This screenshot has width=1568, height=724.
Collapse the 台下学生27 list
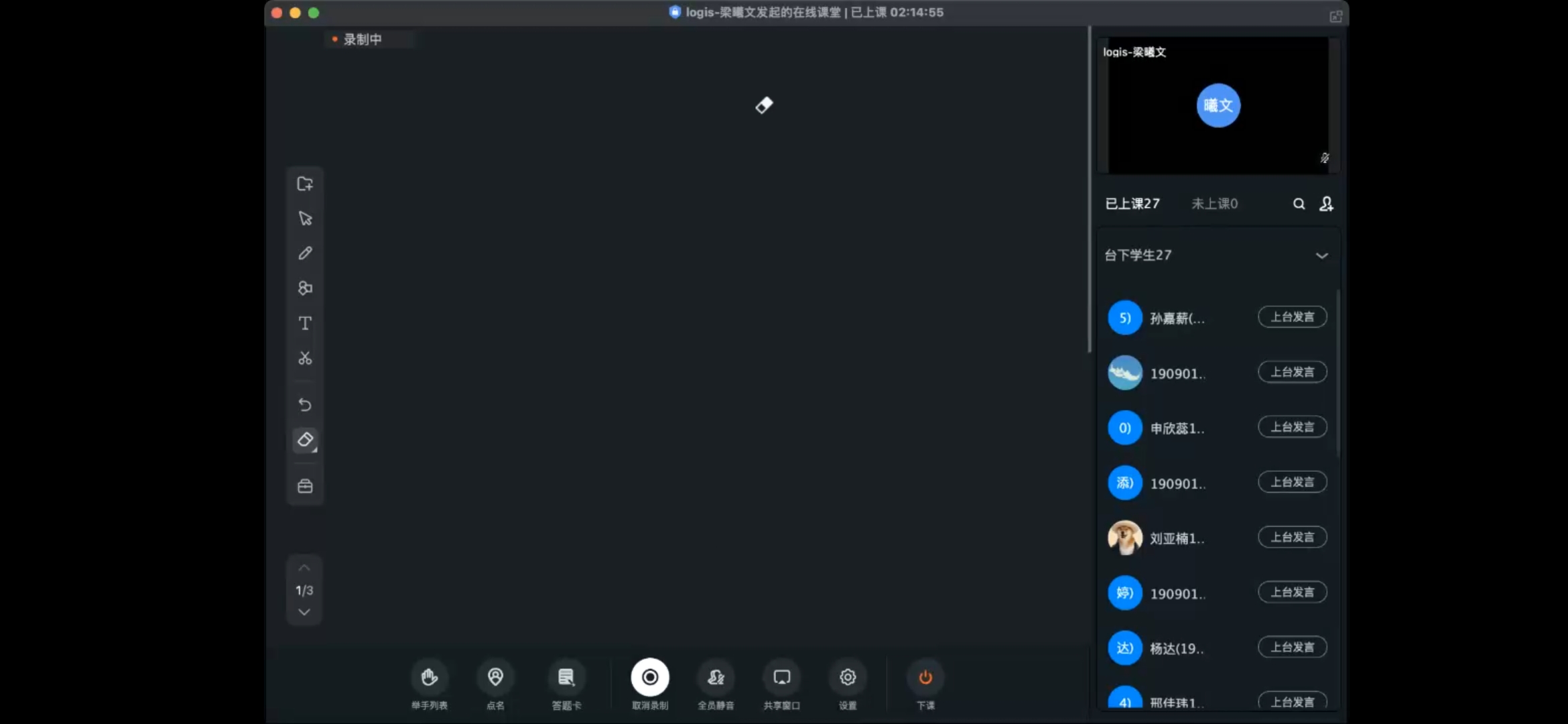click(x=1321, y=255)
